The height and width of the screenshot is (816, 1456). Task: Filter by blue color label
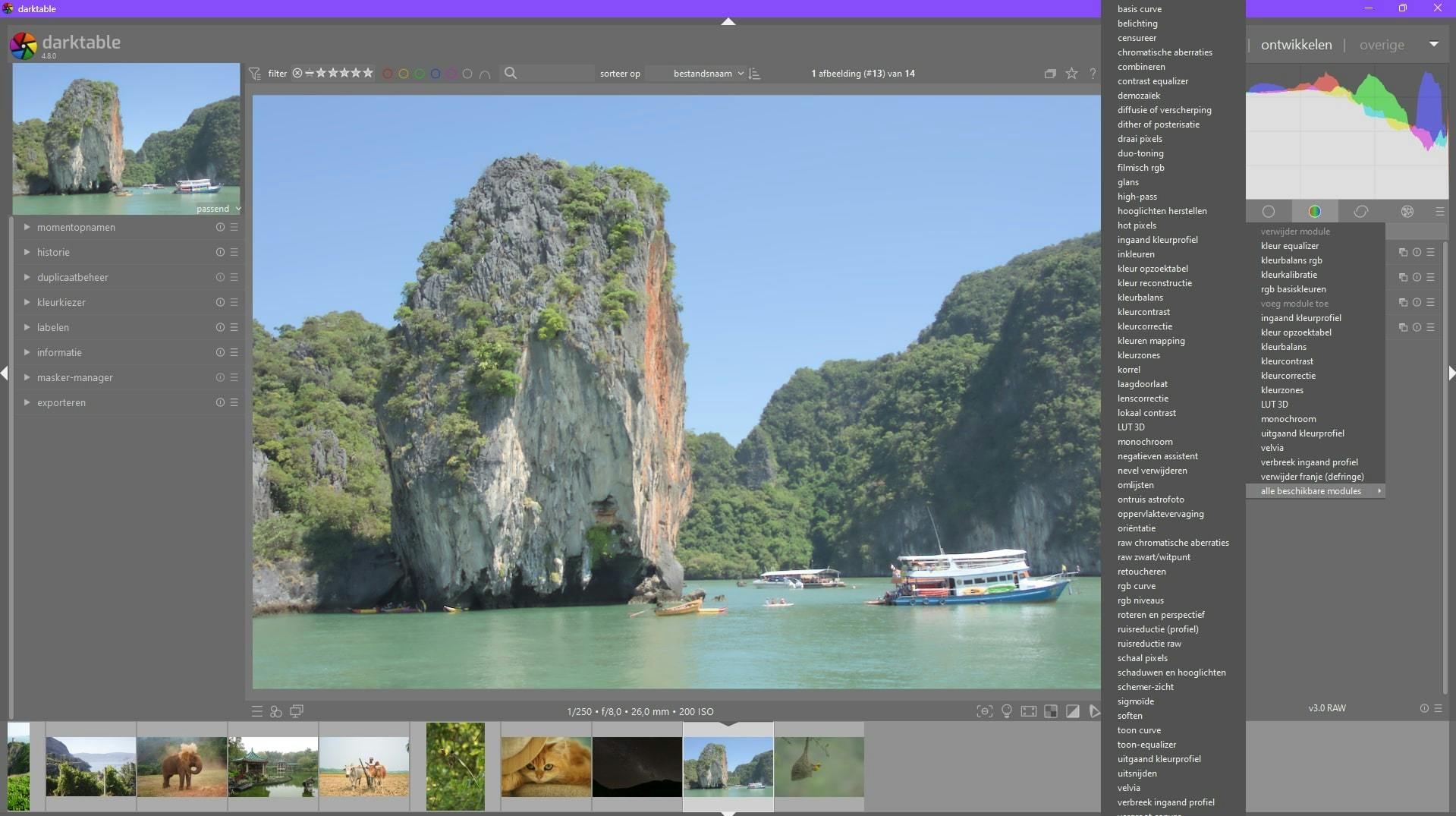(x=436, y=74)
